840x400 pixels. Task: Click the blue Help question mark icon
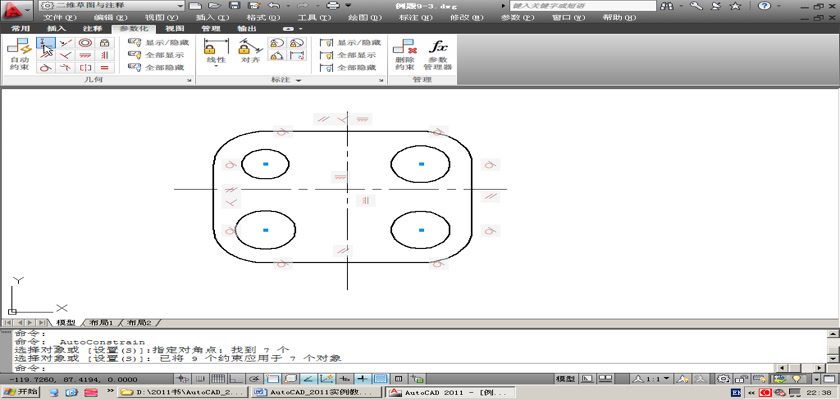(764, 6)
